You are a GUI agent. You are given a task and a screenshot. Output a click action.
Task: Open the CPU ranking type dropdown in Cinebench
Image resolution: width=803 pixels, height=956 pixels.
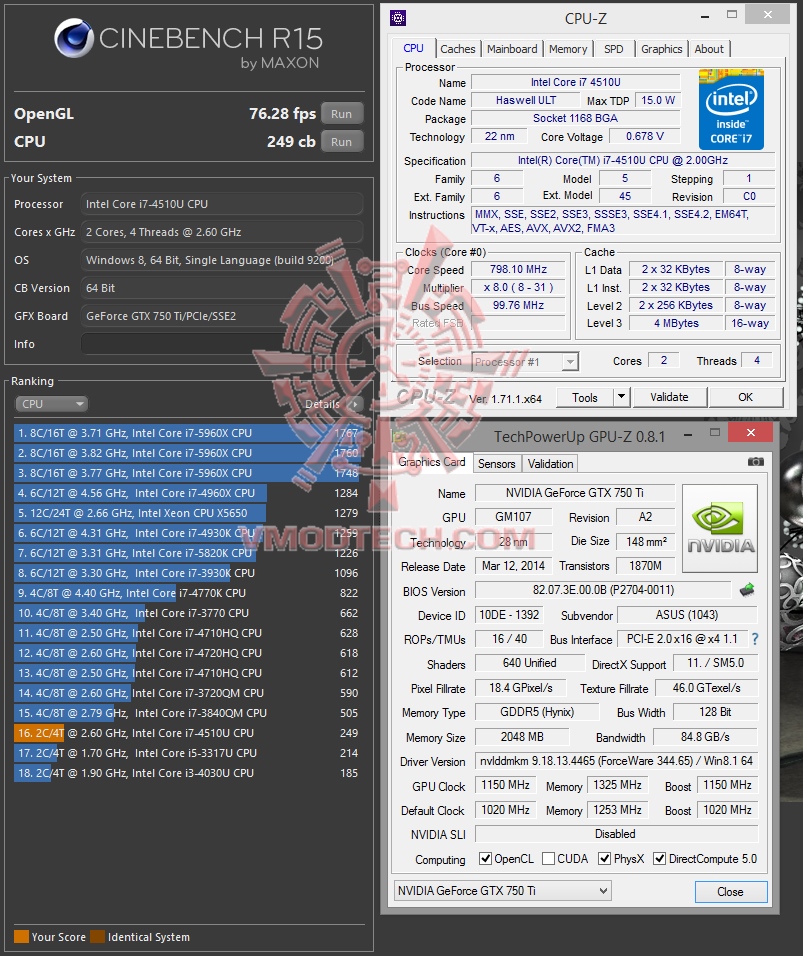52,404
